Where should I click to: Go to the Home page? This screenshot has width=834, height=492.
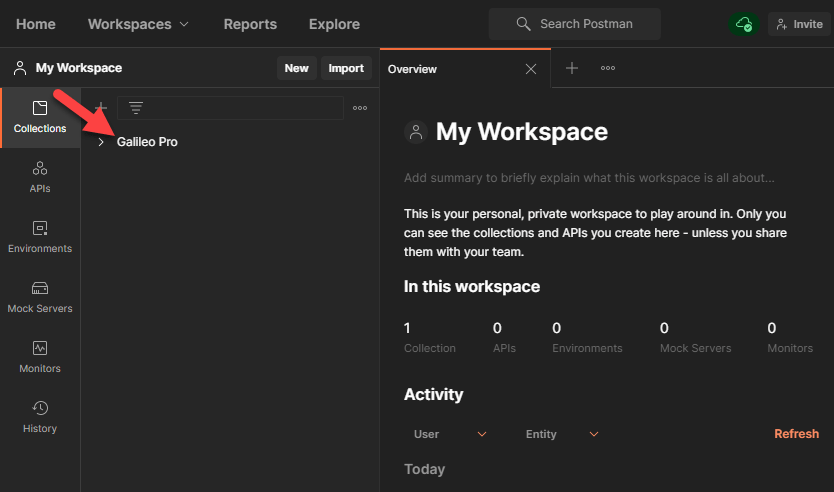pos(36,24)
